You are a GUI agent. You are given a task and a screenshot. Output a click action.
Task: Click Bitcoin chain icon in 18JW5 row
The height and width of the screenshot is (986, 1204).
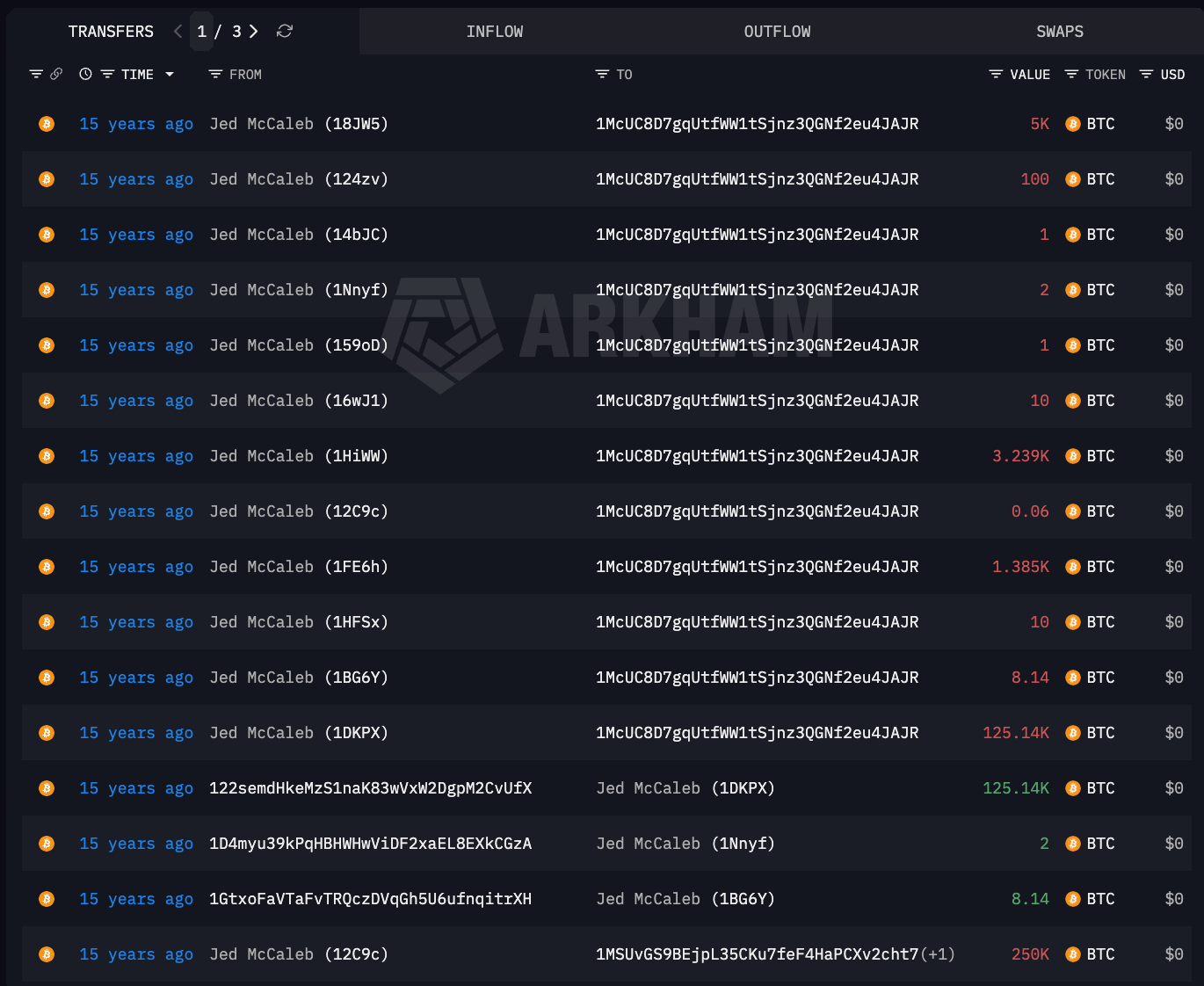(47, 124)
